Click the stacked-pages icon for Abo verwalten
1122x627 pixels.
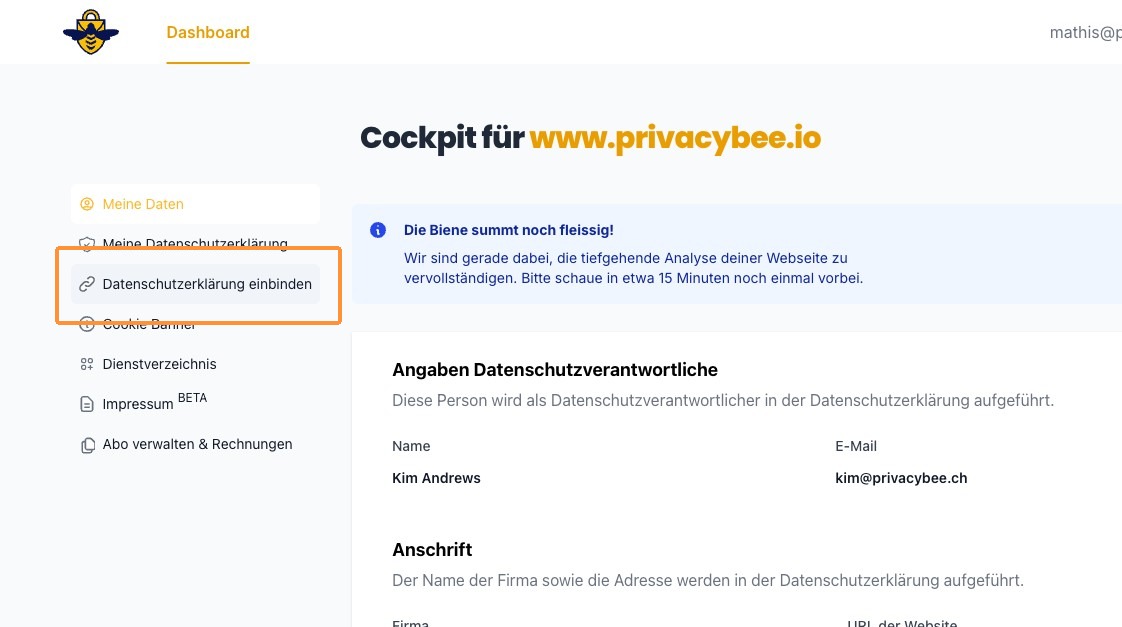coord(87,445)
